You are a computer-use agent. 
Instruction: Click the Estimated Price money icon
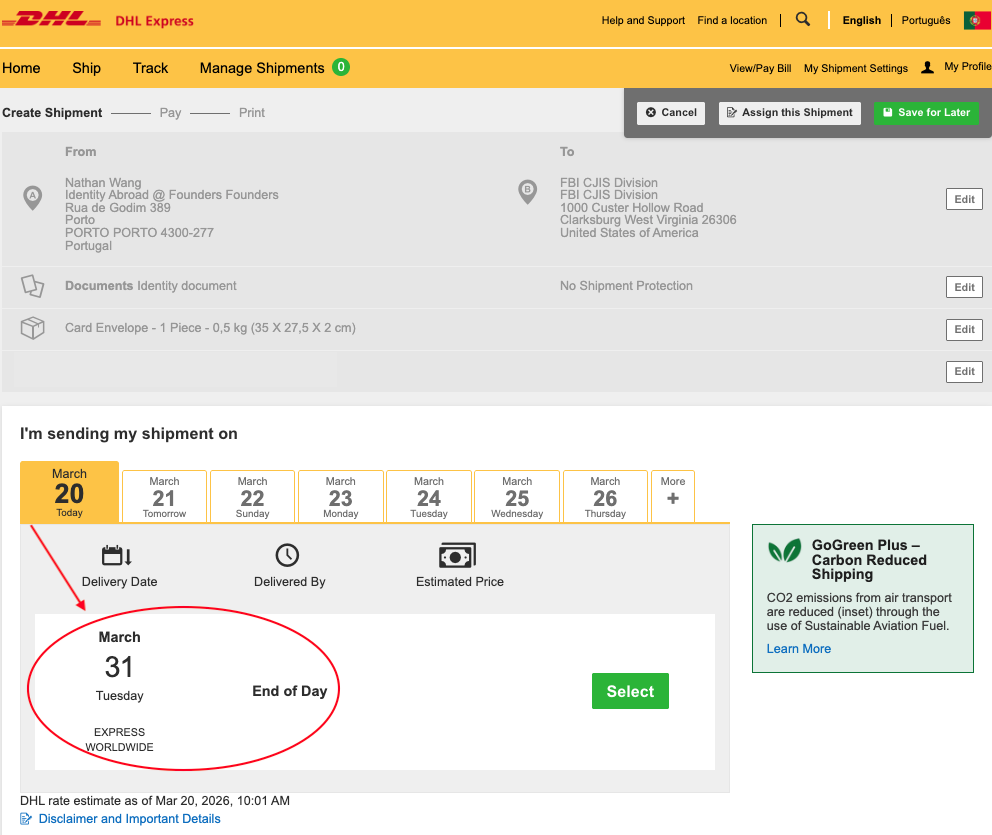(457, 555)
